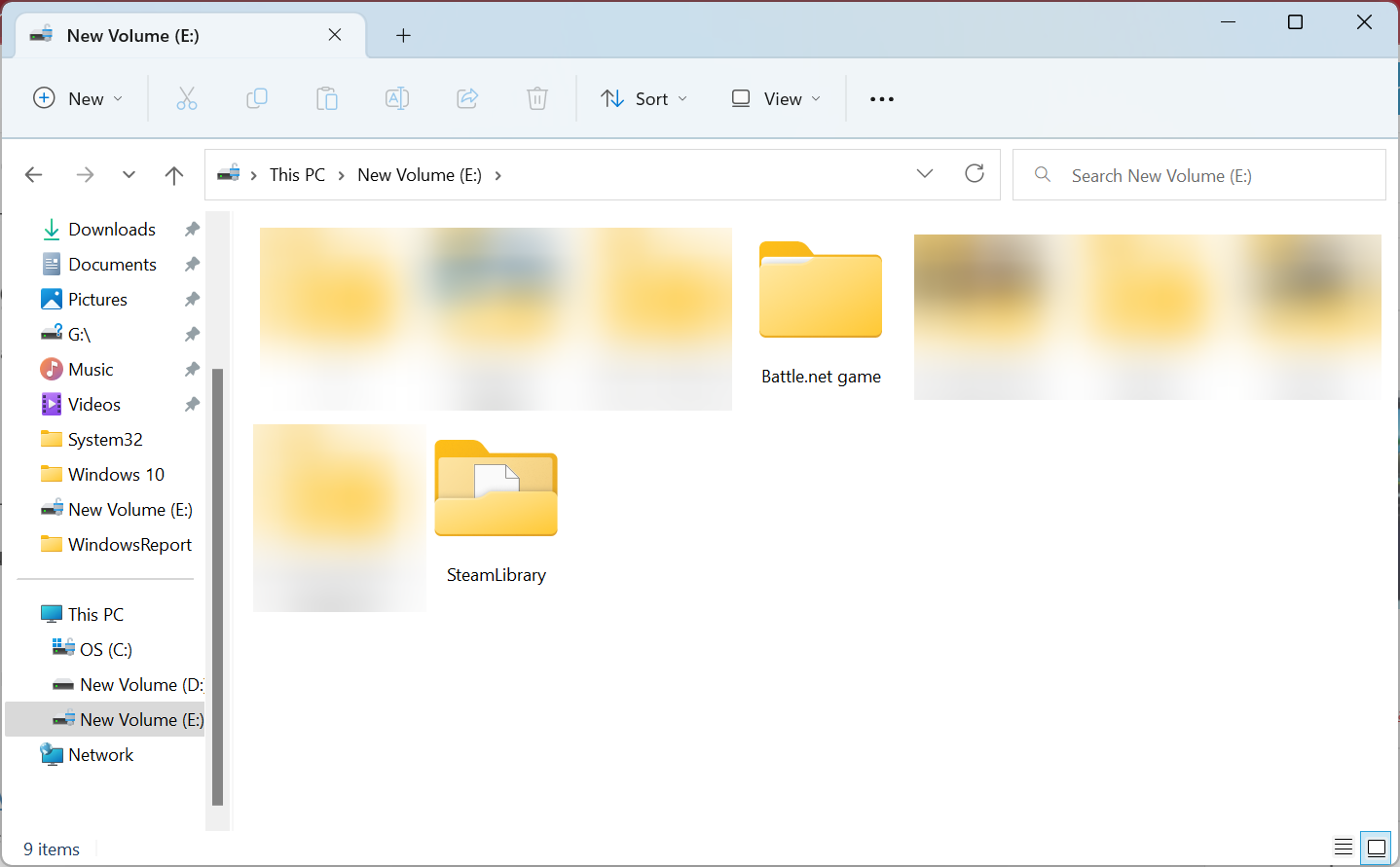Click the navigation pane scrollbar
This screenshot has width=1400, height=867.
tap(218, 587)
